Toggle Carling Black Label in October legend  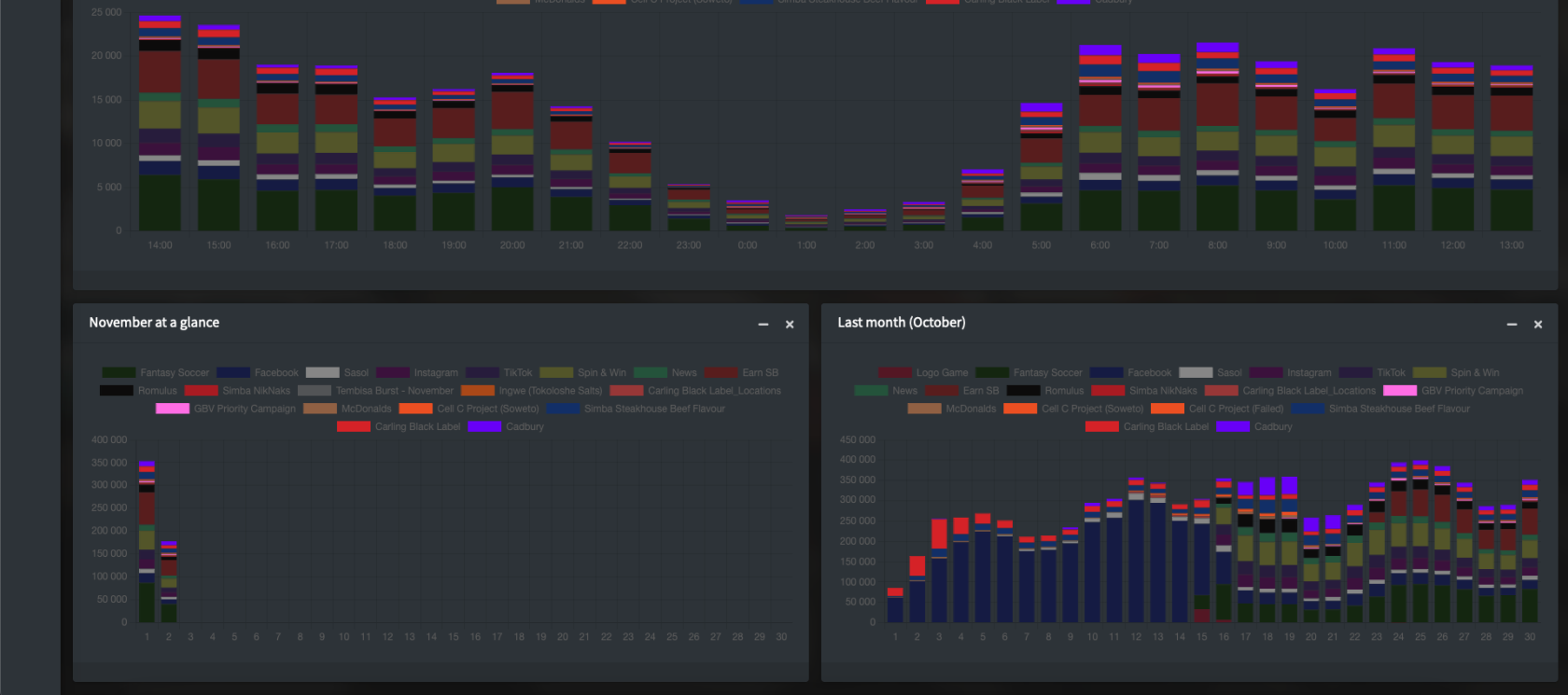[1147, 426]
